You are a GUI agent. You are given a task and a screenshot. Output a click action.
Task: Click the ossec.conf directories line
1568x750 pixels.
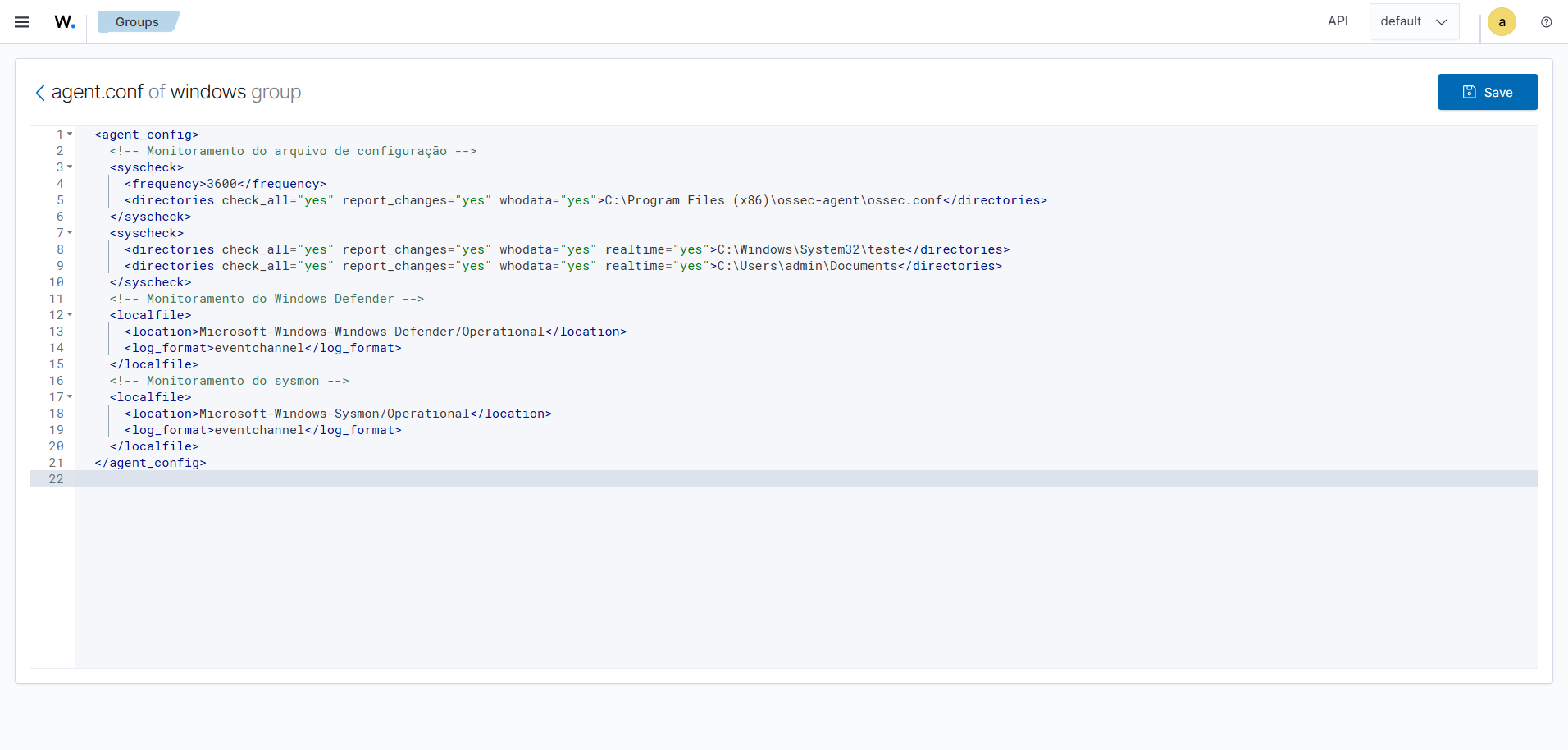point(586,200)
